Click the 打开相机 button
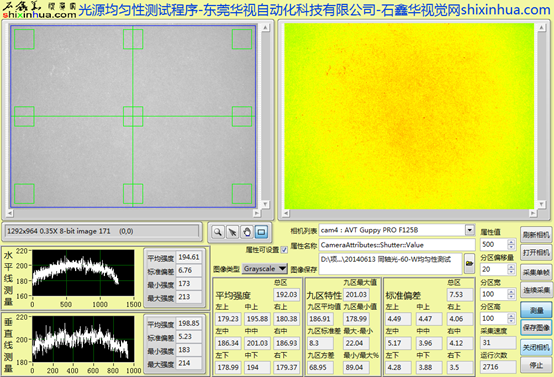Image resolution: width=554 pixels, height=377 pixels. [x=536, y=253]
